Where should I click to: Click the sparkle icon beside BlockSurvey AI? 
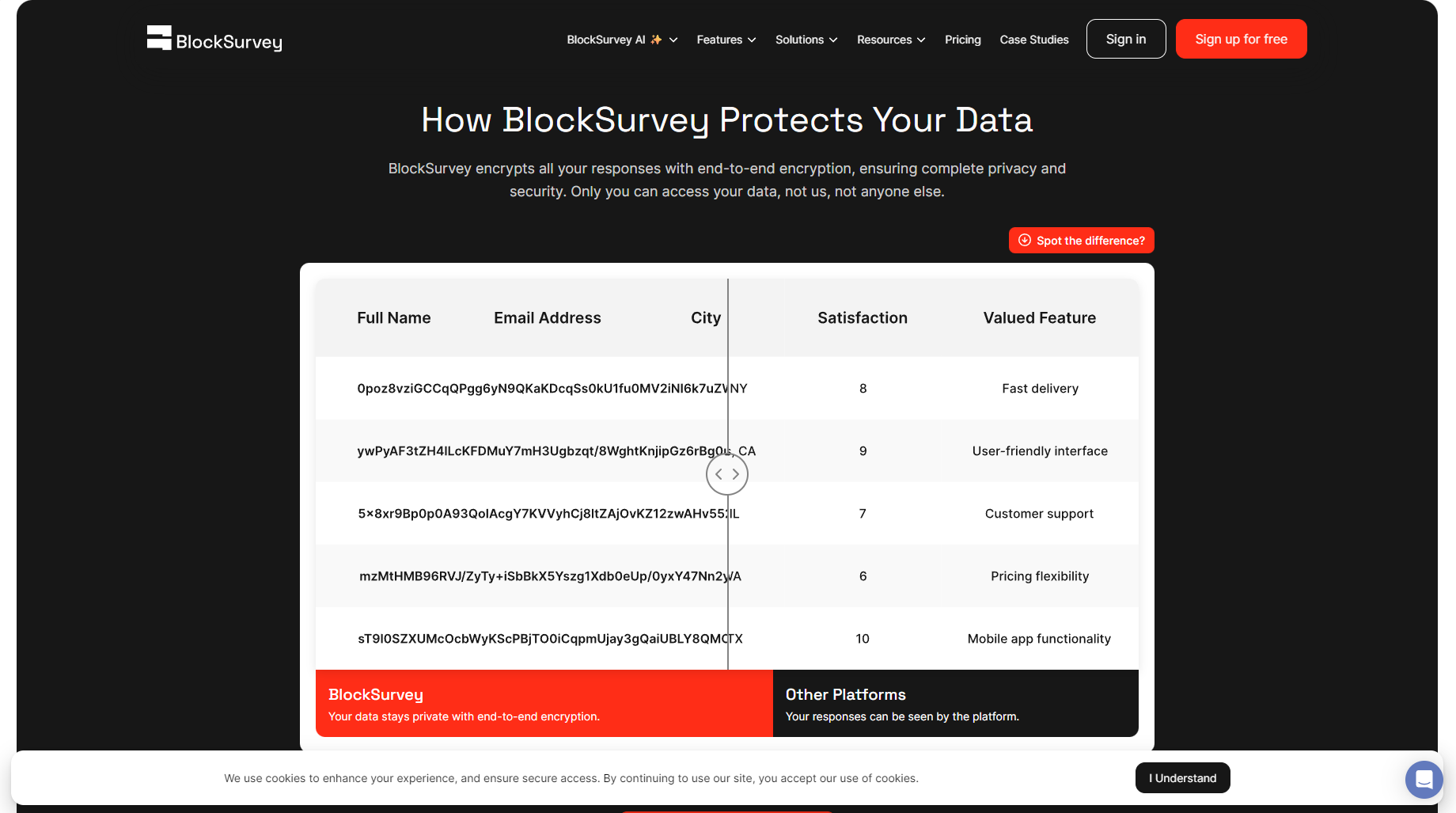coord(656,40)
